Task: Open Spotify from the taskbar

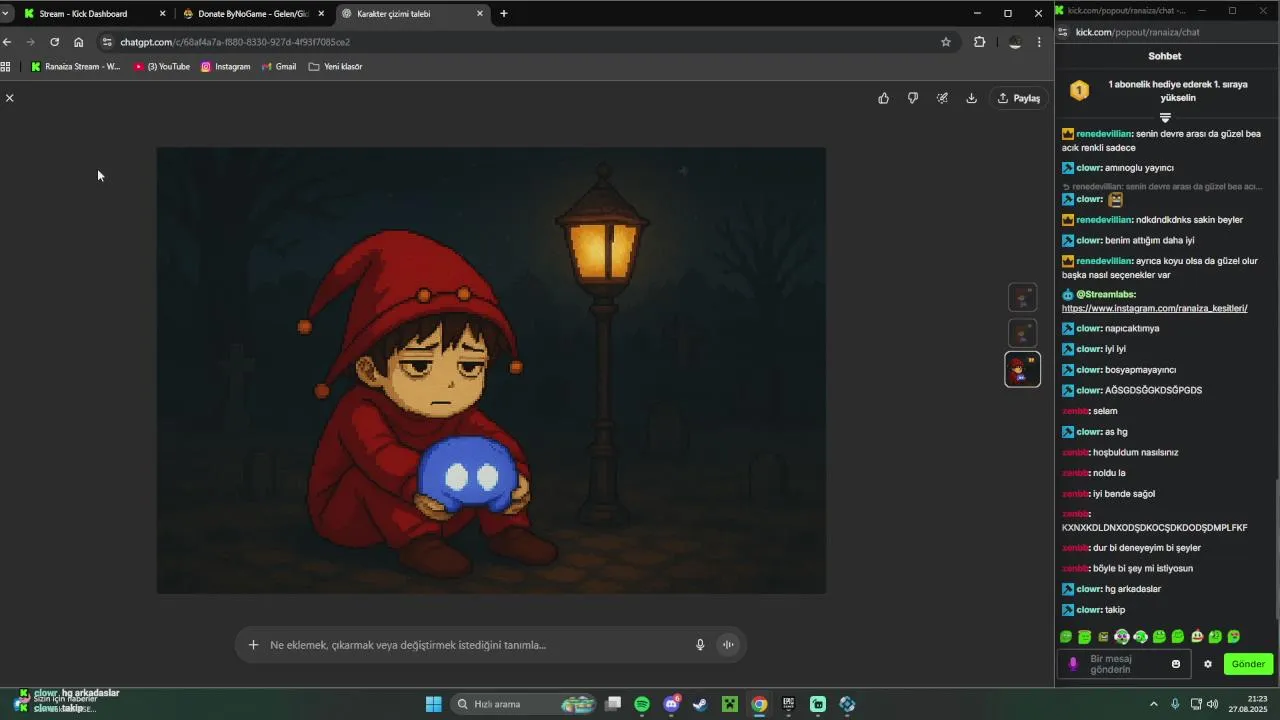Action: point(642,704)
